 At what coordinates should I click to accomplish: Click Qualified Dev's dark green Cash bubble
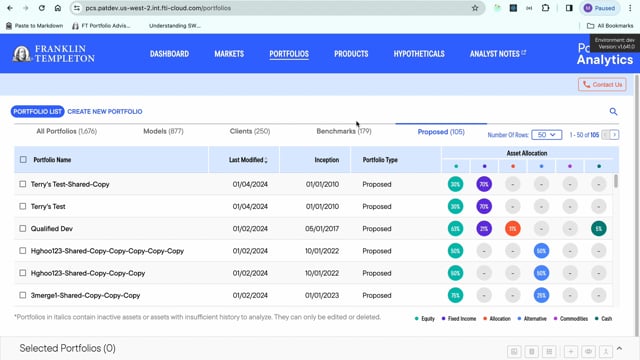coord(599,229)
